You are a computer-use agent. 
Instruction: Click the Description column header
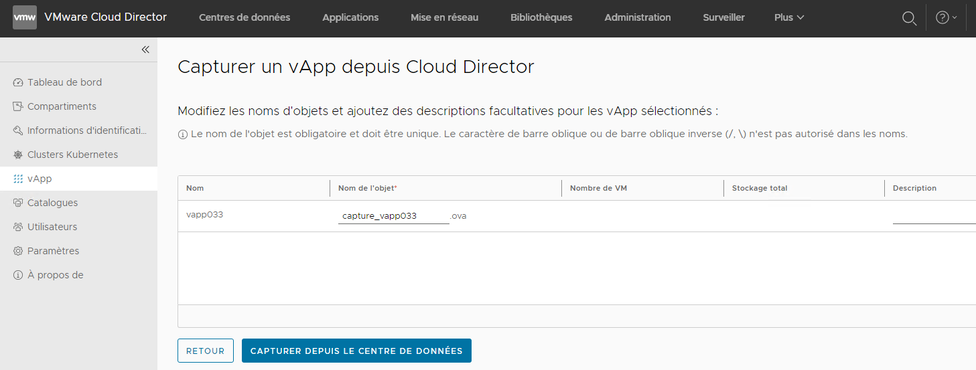(914, 188)
